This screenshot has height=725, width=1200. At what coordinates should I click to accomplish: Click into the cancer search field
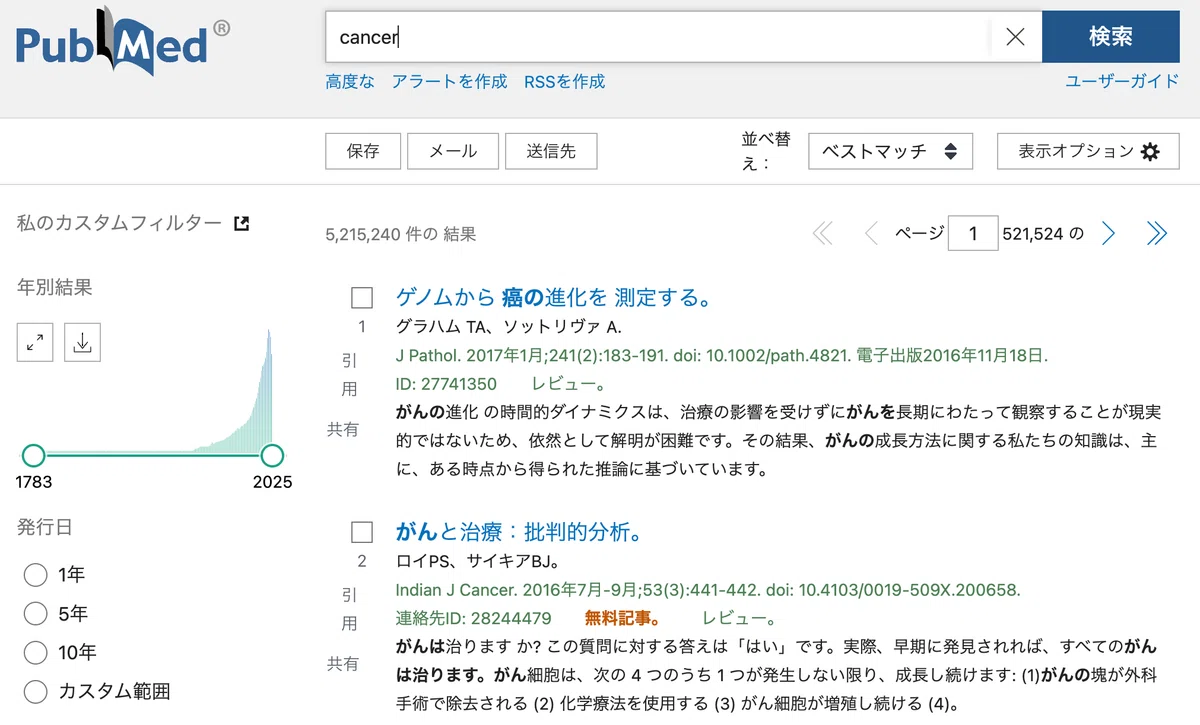pos(657,37)
